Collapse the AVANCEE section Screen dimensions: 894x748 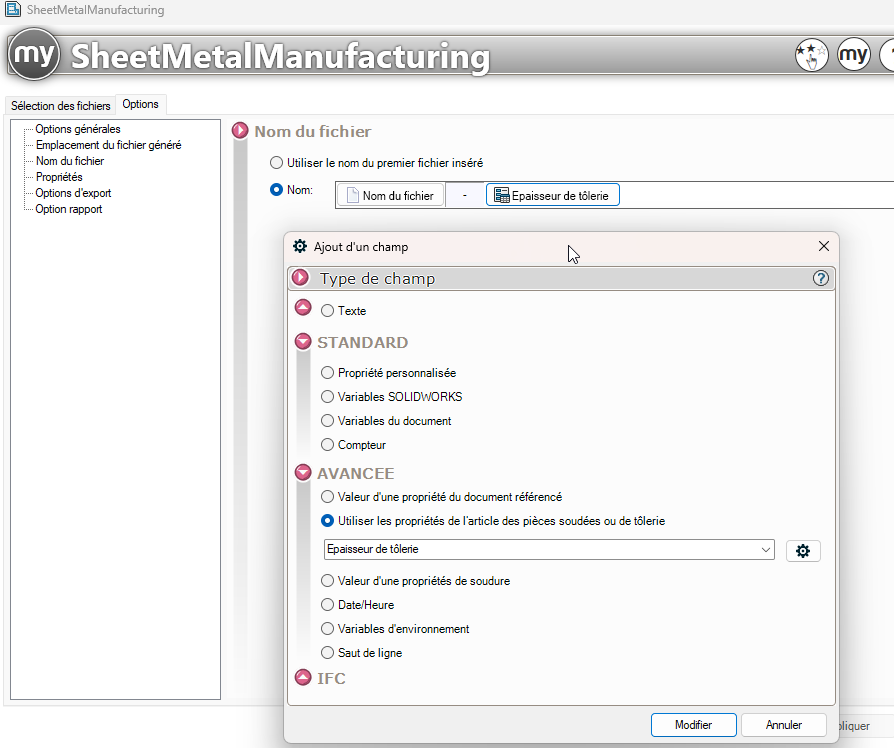click(304, 473)
